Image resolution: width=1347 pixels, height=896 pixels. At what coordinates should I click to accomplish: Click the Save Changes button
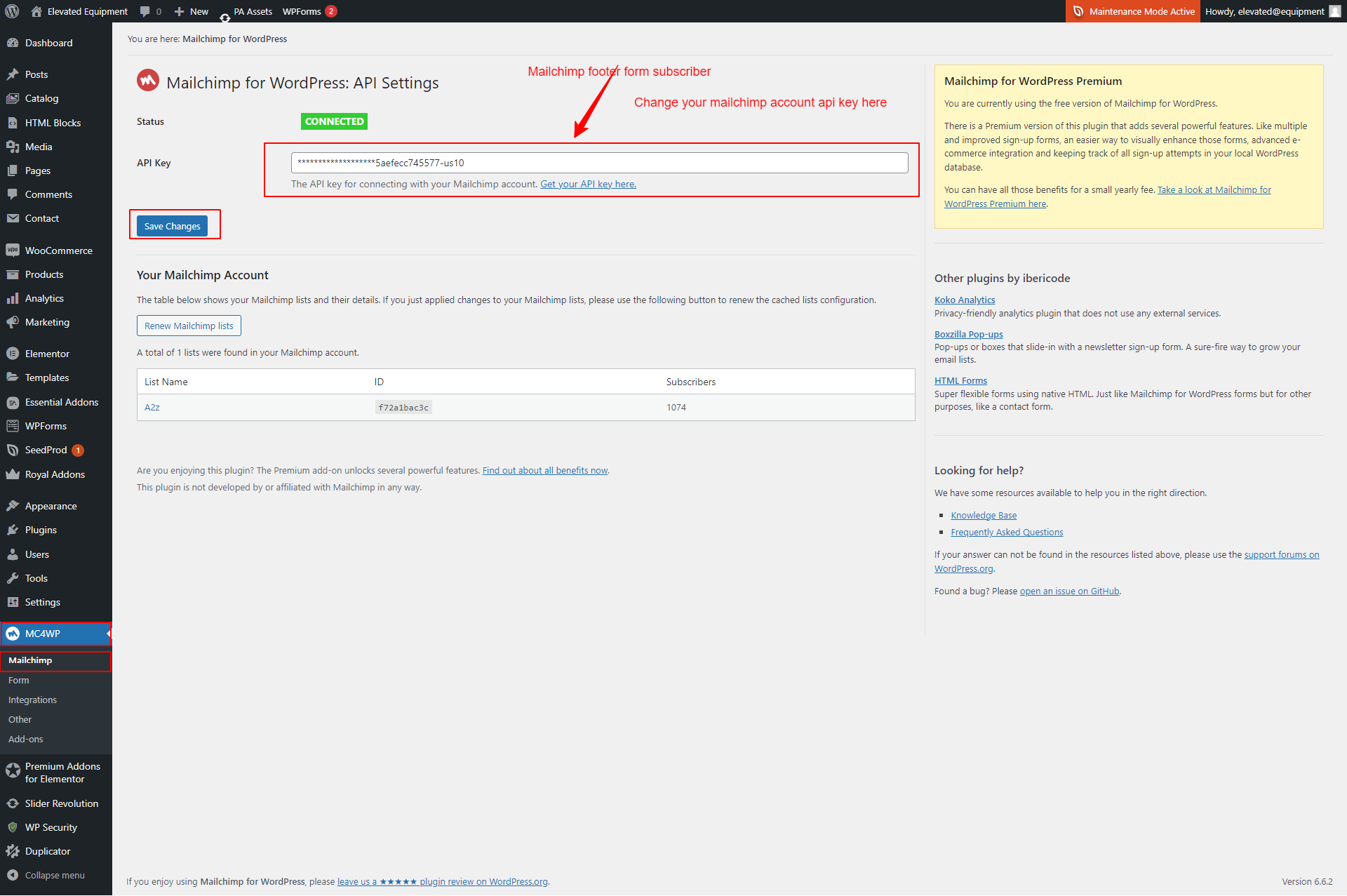[x=172, y=226]
